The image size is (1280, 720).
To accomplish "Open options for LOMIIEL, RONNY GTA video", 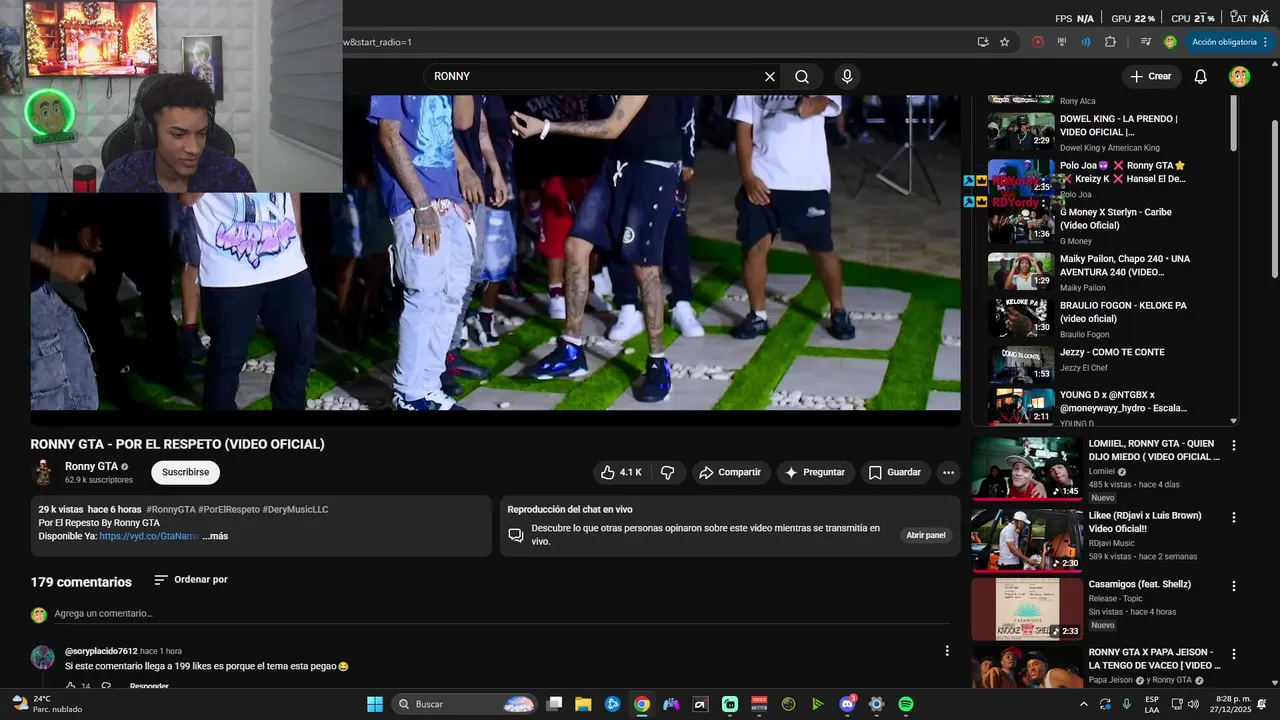I will click(x=1233, y=446).
